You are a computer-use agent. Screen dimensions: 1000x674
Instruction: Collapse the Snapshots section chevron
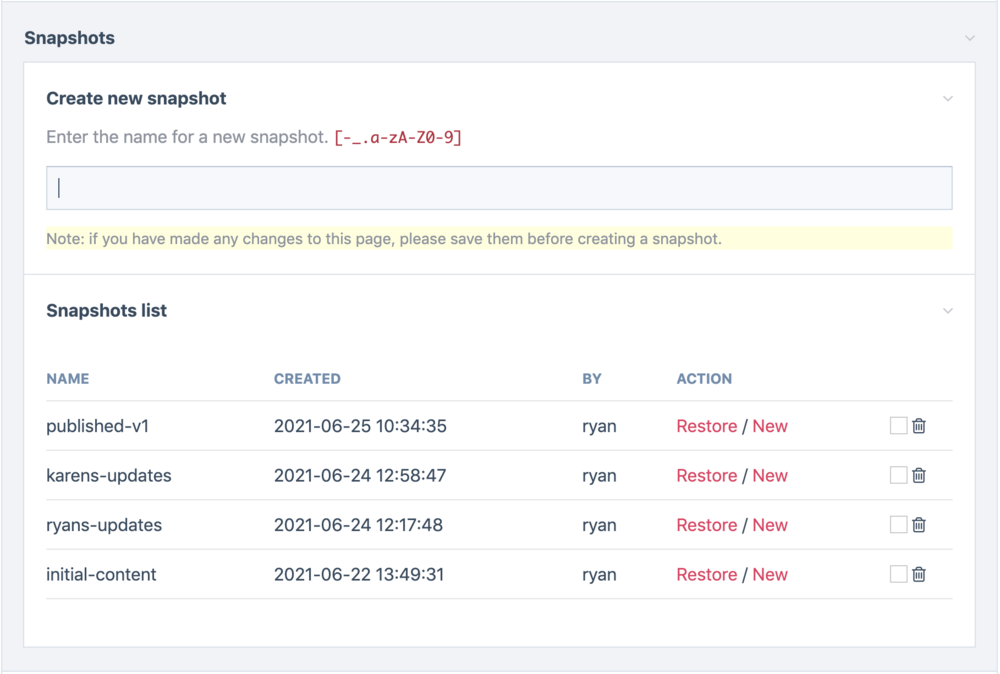click(x=969, y=38)
